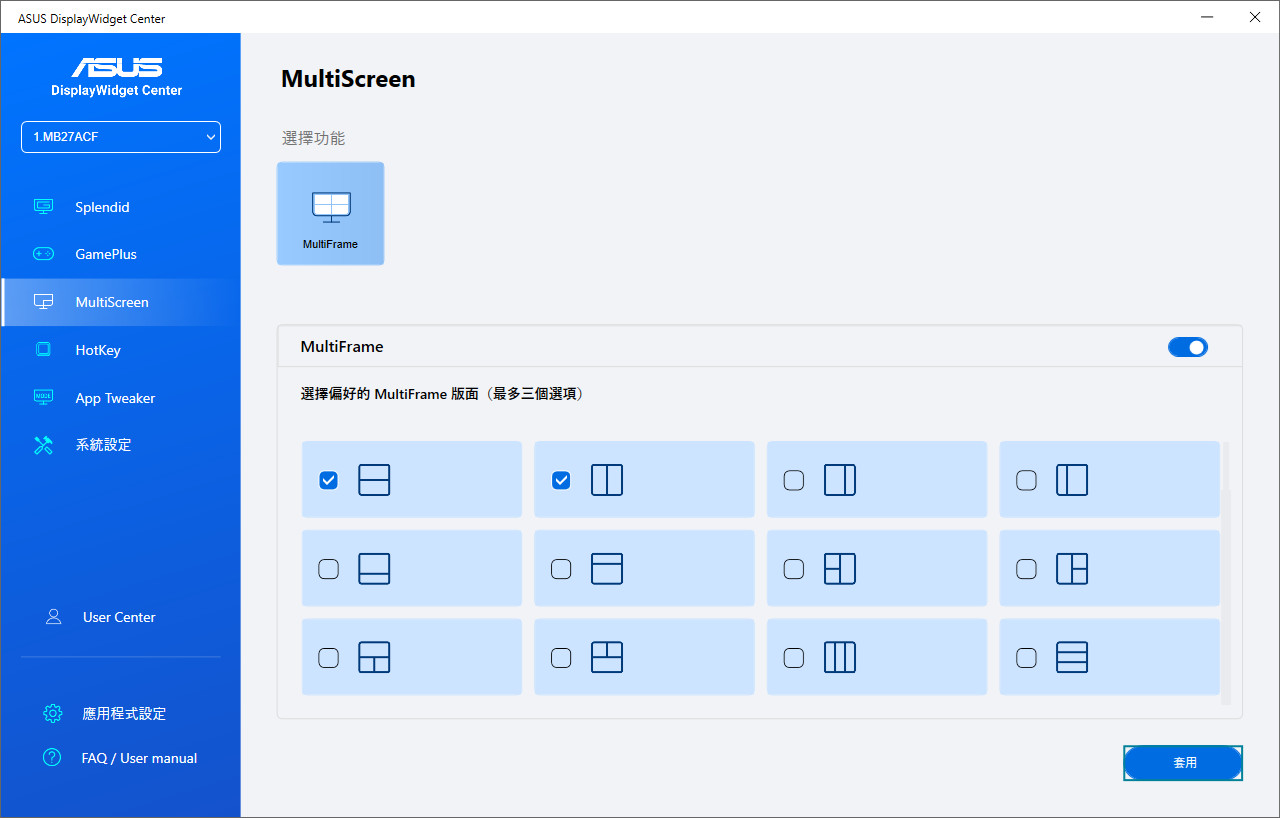Click the App Tweaker sidebar icon
This screenshot has width=1280, height=818.
[43, 398]
